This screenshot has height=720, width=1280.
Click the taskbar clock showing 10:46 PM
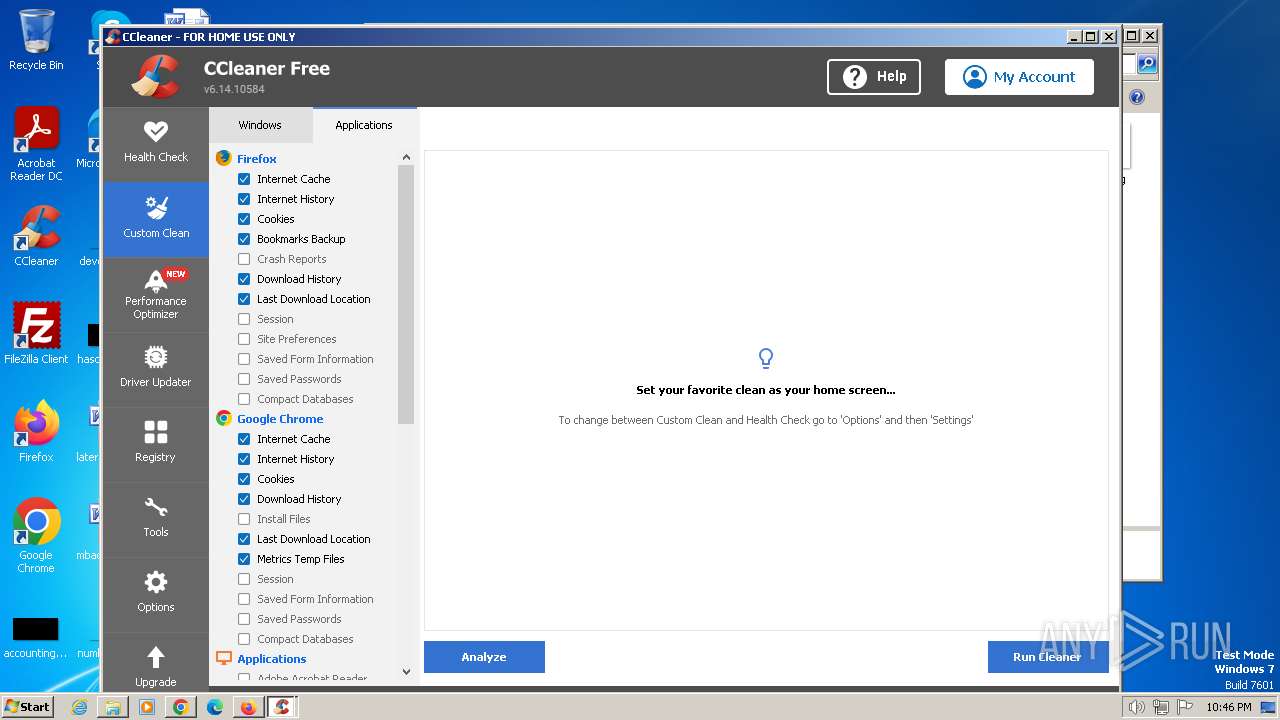[1228, 707]
